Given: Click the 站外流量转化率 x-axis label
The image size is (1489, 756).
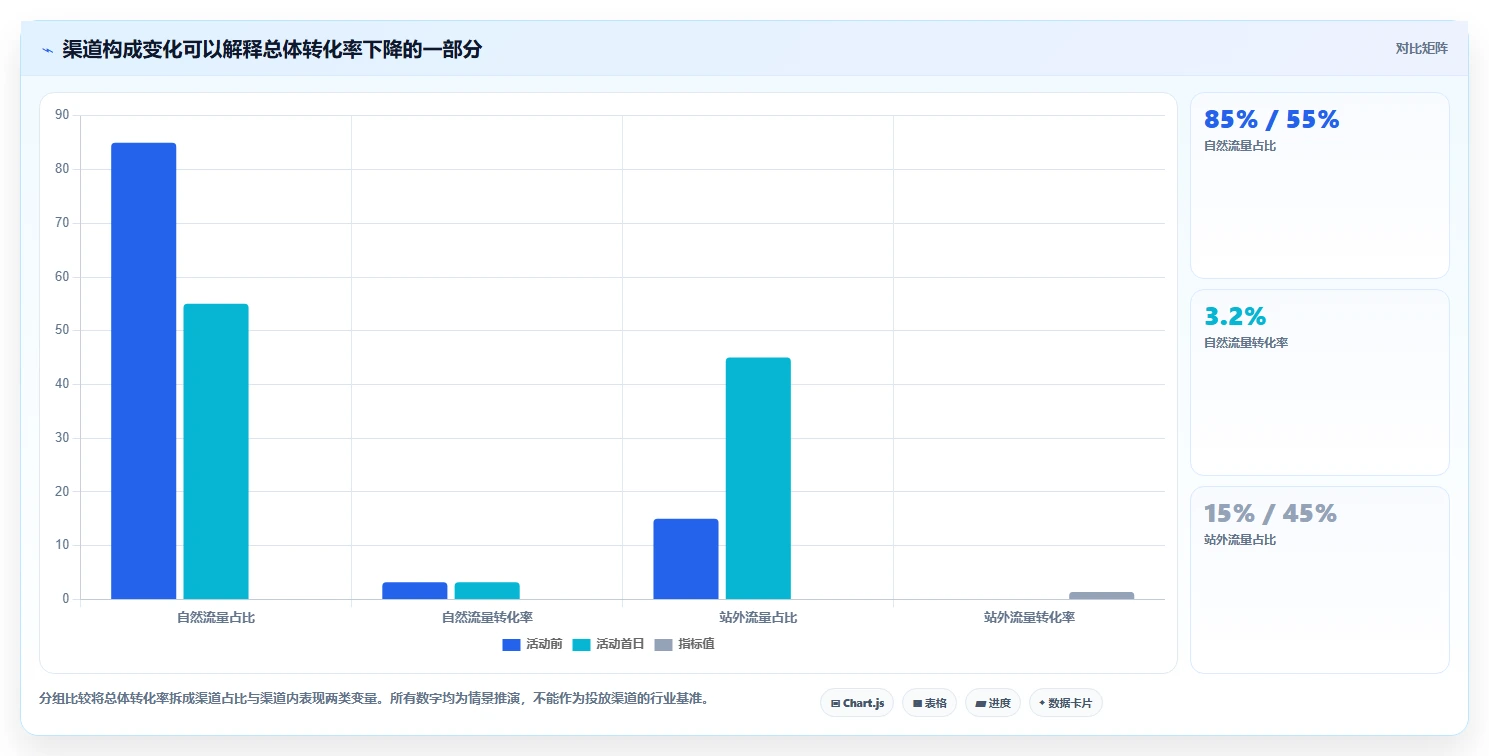Looking at the screenshot, I should coord(1029,618).
